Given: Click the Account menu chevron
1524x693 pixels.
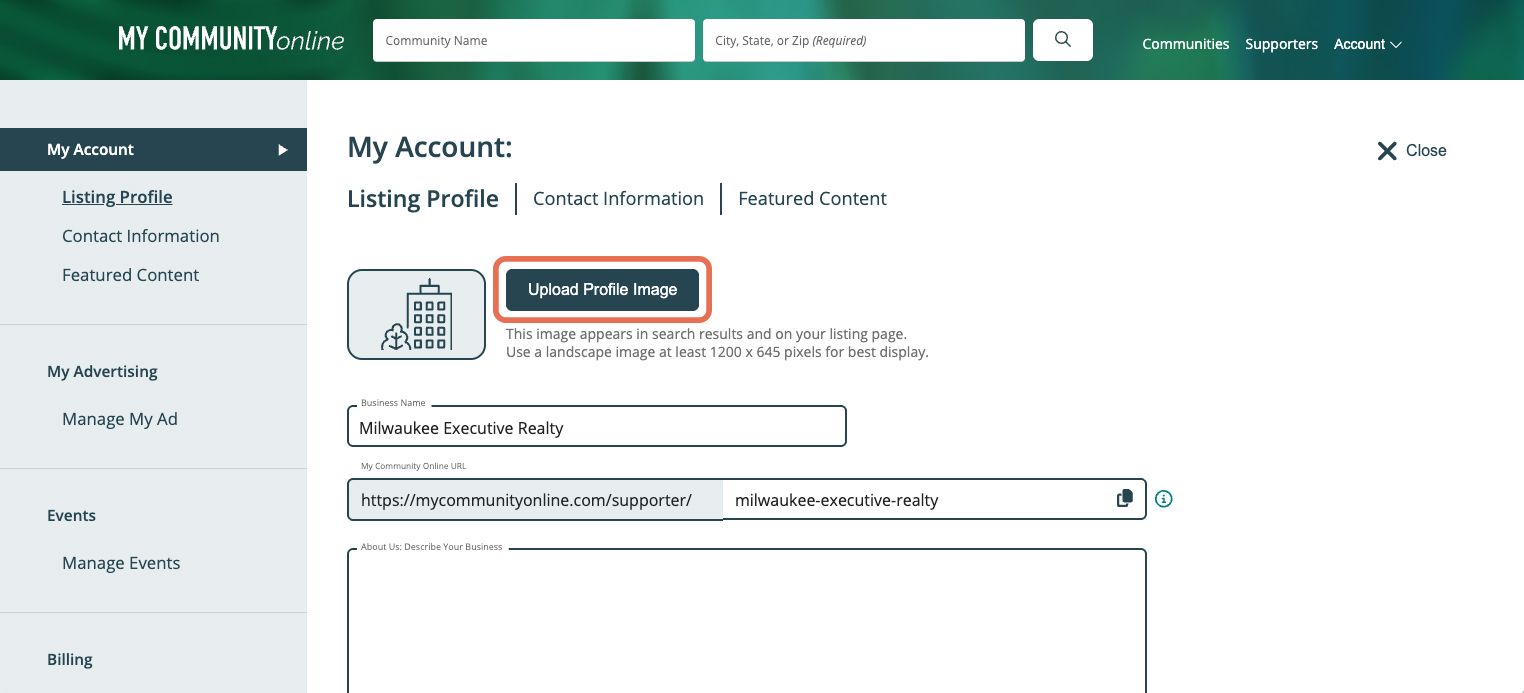Looking at the screenshot, I should tap(1395, 45).
